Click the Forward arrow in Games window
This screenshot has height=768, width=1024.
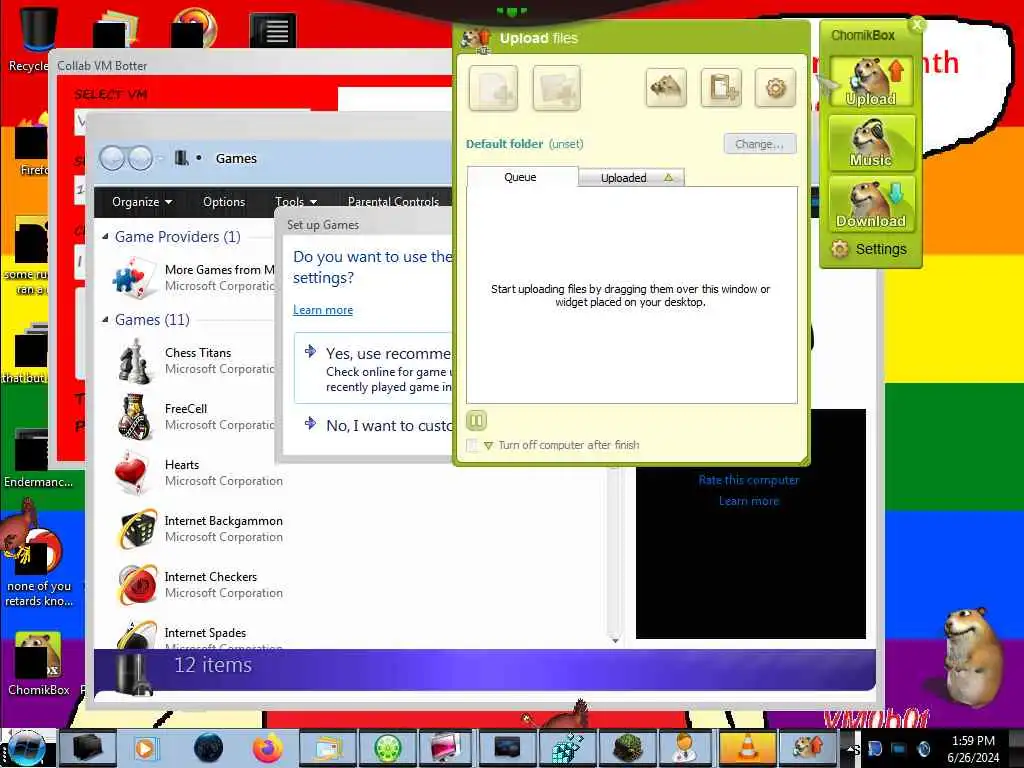[x=140, y=158]
